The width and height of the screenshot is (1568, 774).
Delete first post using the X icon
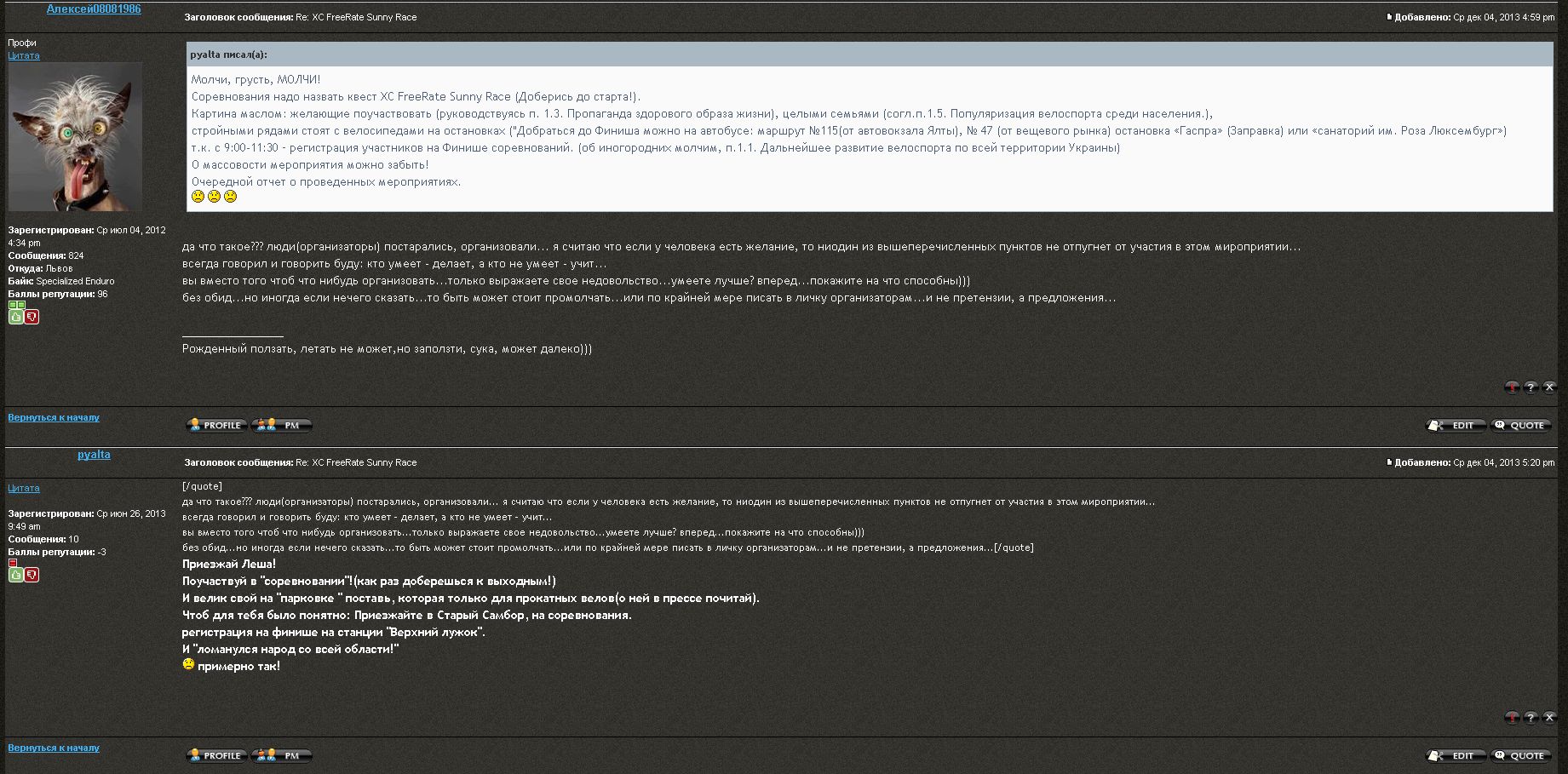point(1549,387)
